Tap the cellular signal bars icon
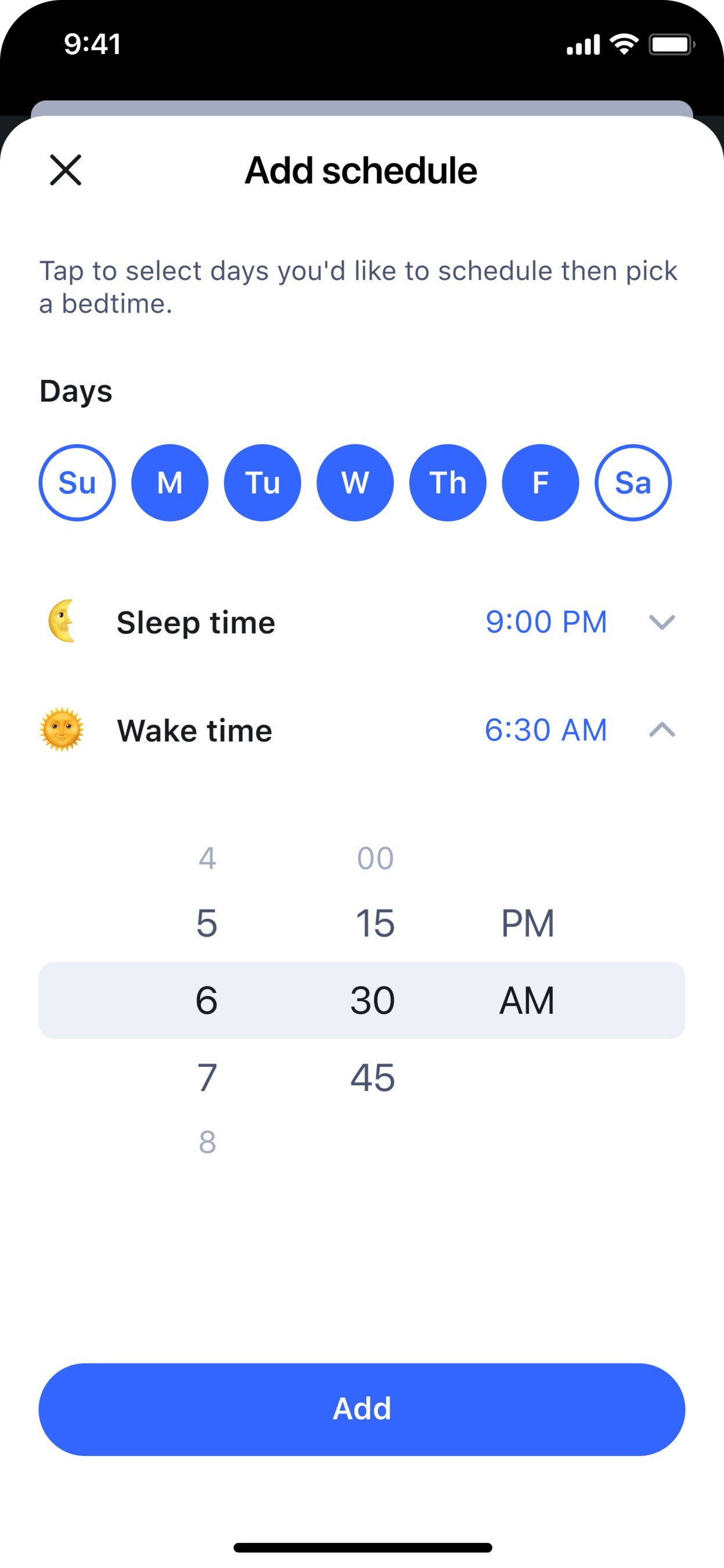Image resolution: width=724 pixels, height=1568 pixels. pos(583,45)
